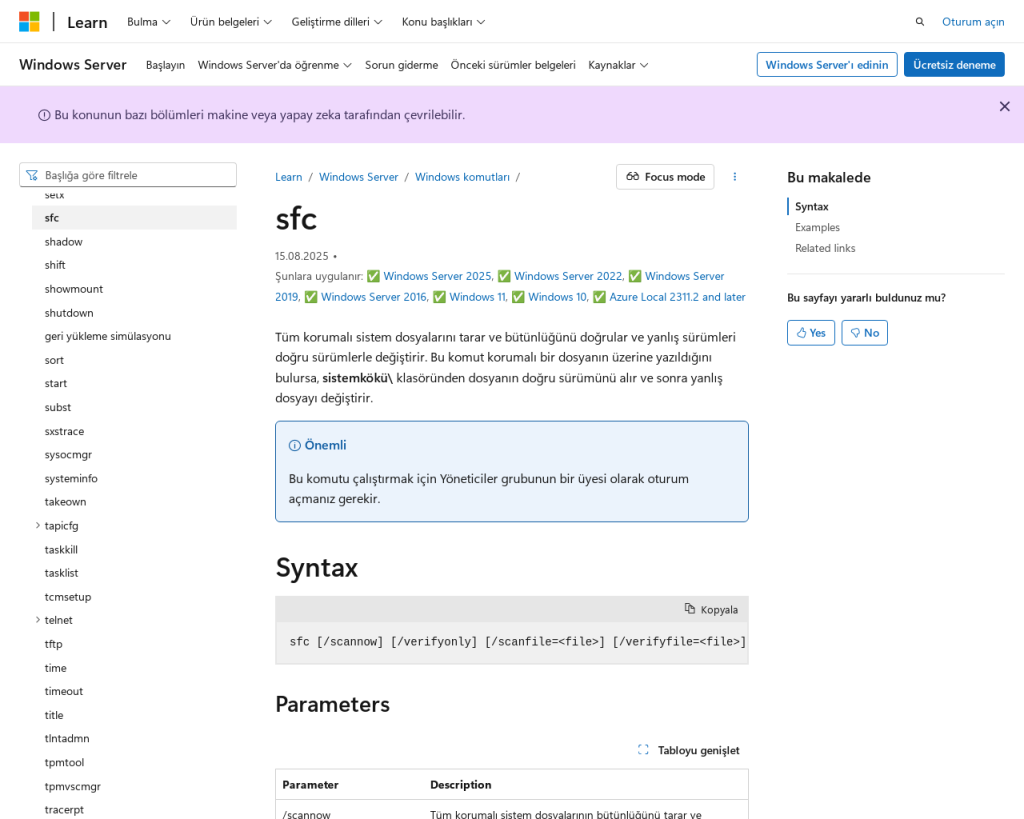The height and width of the screenshot is (819, 1024).
Task: Select takeown in the sidebar
Action: click(65, 502)
